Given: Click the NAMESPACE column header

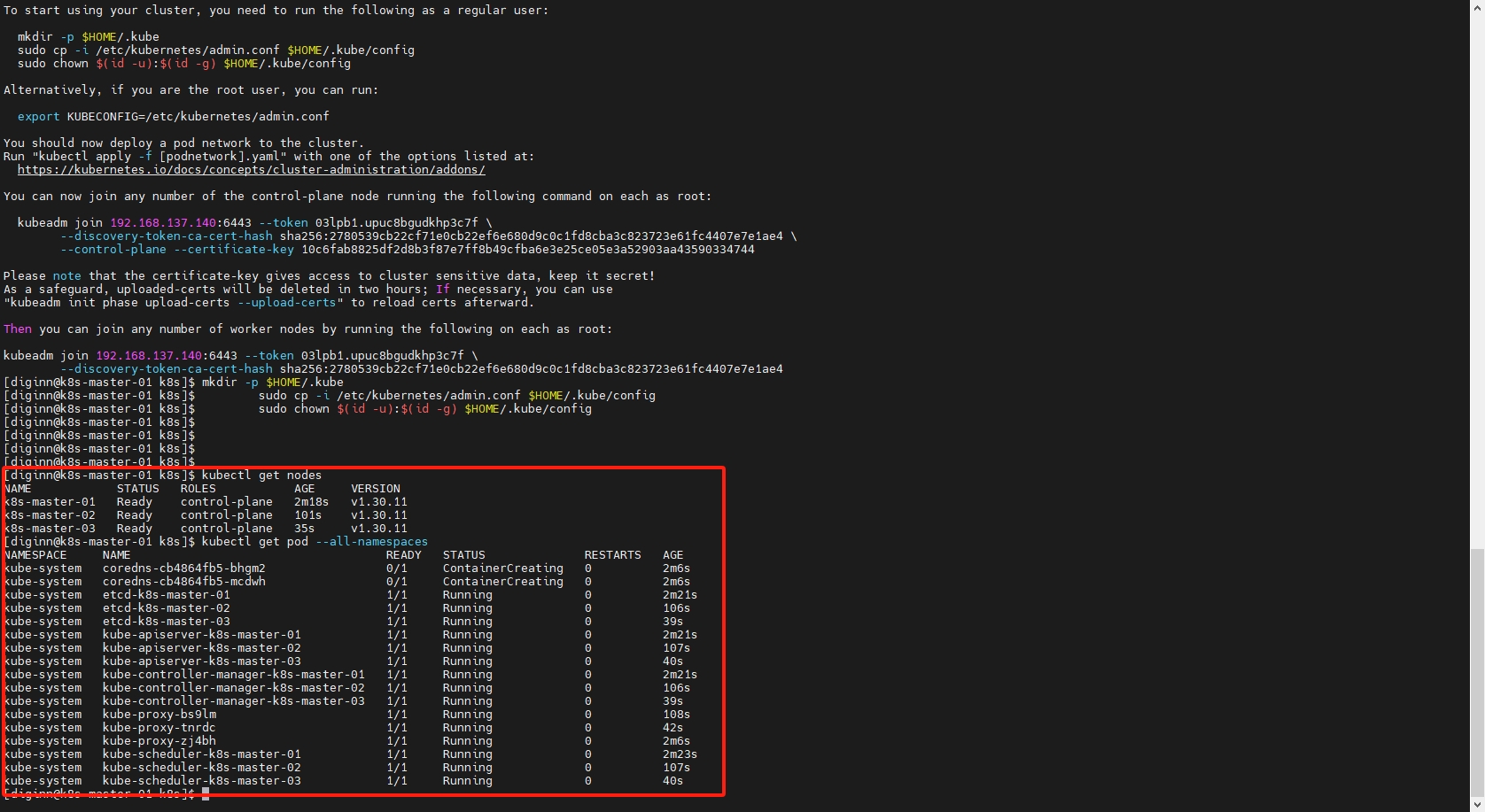Looking at the screenshot, I should pyautogui.click(x=35, y=555).
